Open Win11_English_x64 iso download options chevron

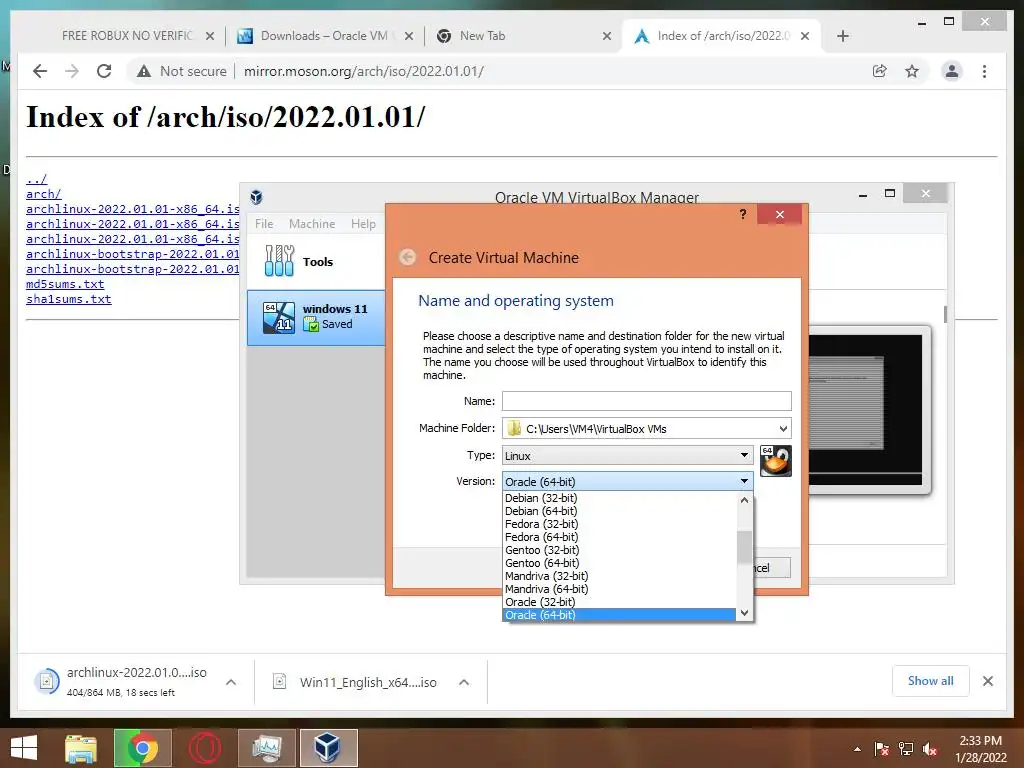click(464, 682)
